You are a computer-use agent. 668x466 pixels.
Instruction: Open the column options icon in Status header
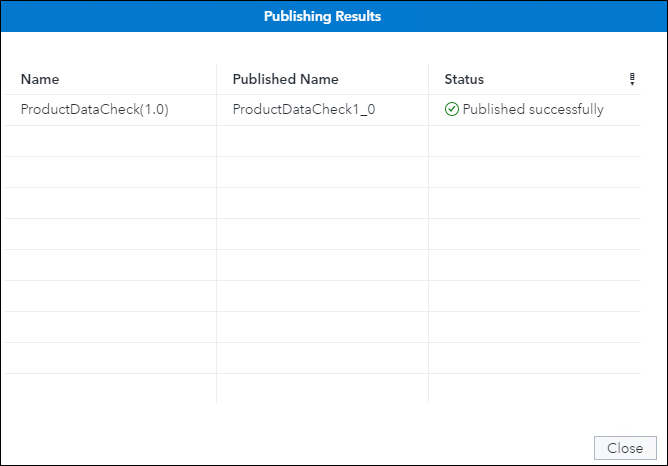click(x=632, y=79)
